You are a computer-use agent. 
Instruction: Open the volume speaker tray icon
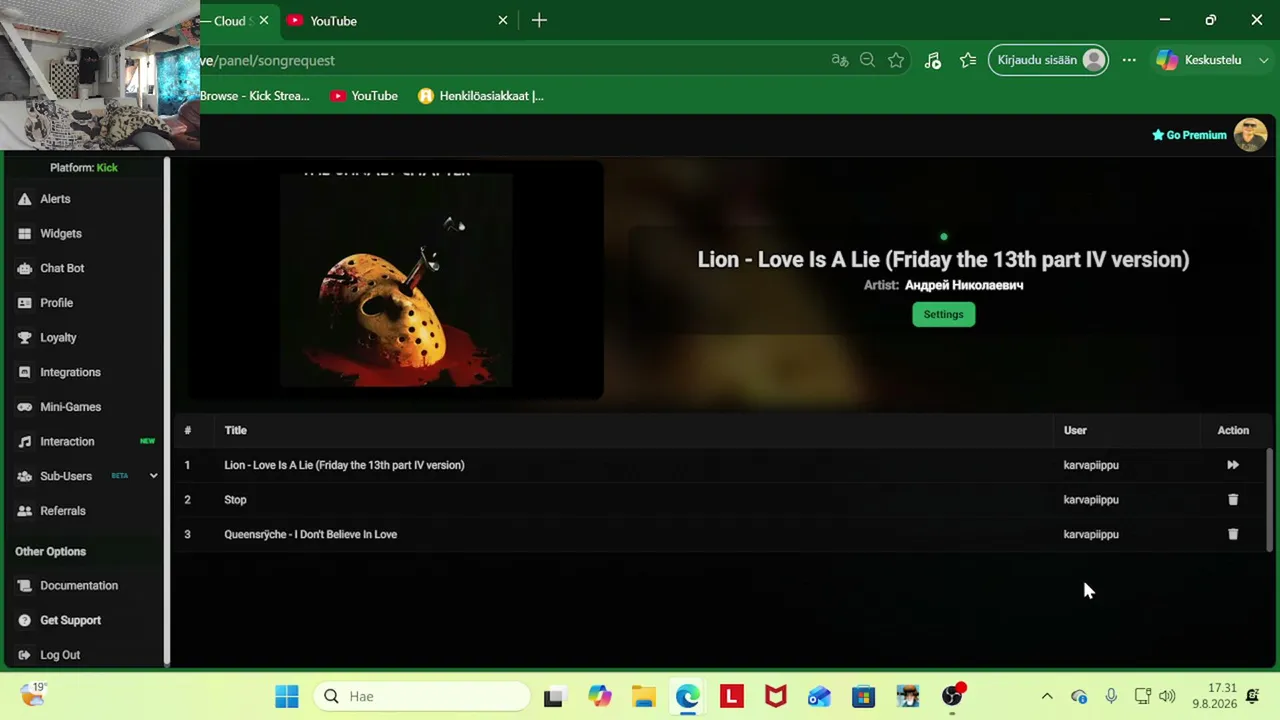coord(1167,696)
